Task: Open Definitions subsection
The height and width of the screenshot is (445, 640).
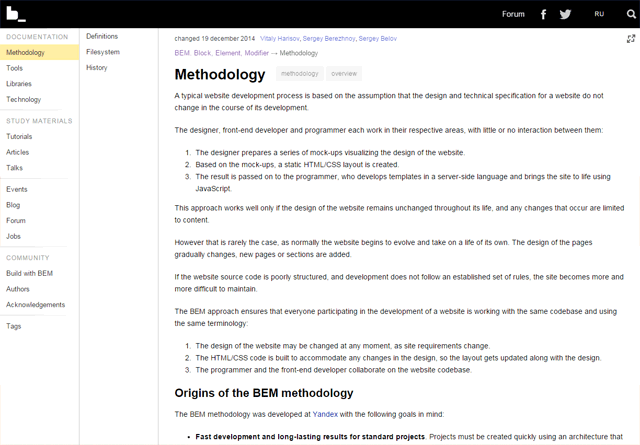Action: (x=102, y=36)
